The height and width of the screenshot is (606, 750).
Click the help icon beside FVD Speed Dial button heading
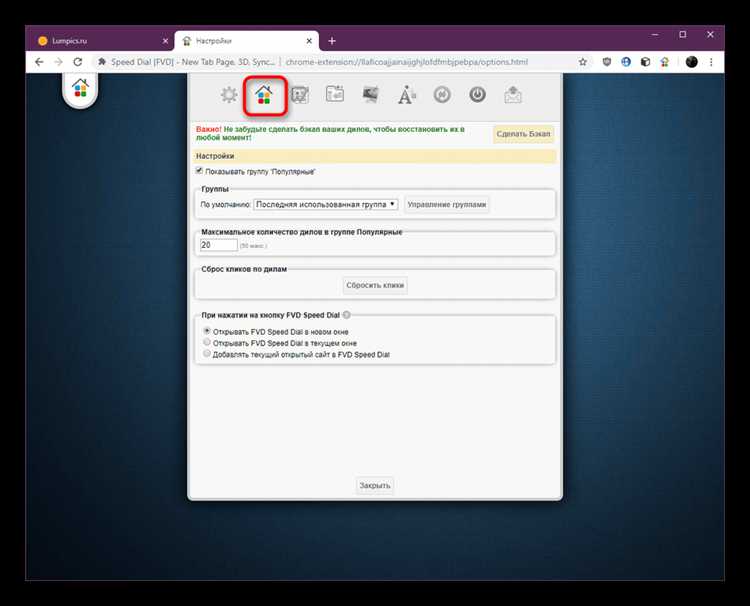tap(347, 315)
